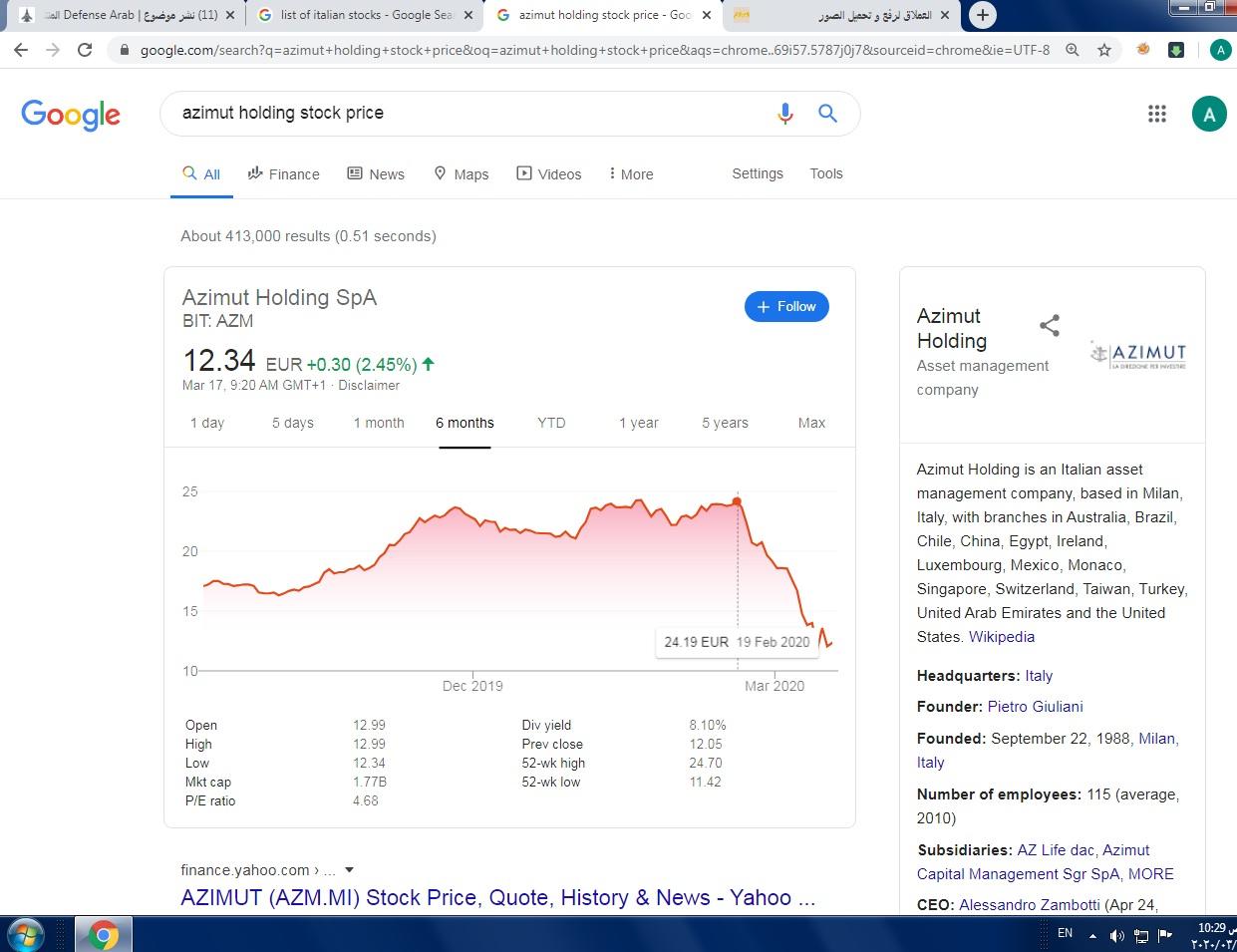Image resolution: width=1237 pixels, height=952 pixels.
Task: Open the Disclaimer link
Action: (x=369, y=385)
